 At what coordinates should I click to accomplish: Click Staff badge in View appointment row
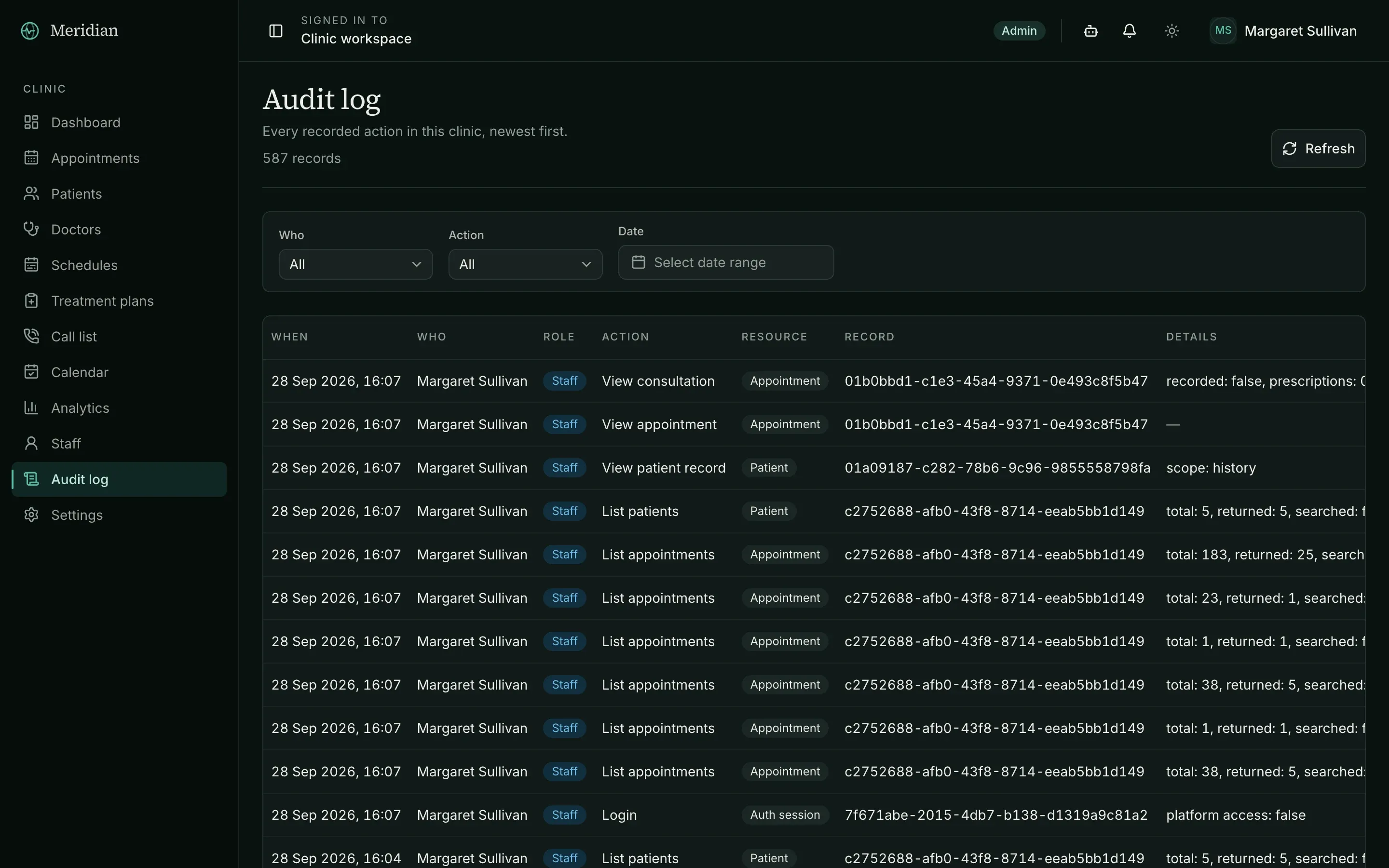564,424
